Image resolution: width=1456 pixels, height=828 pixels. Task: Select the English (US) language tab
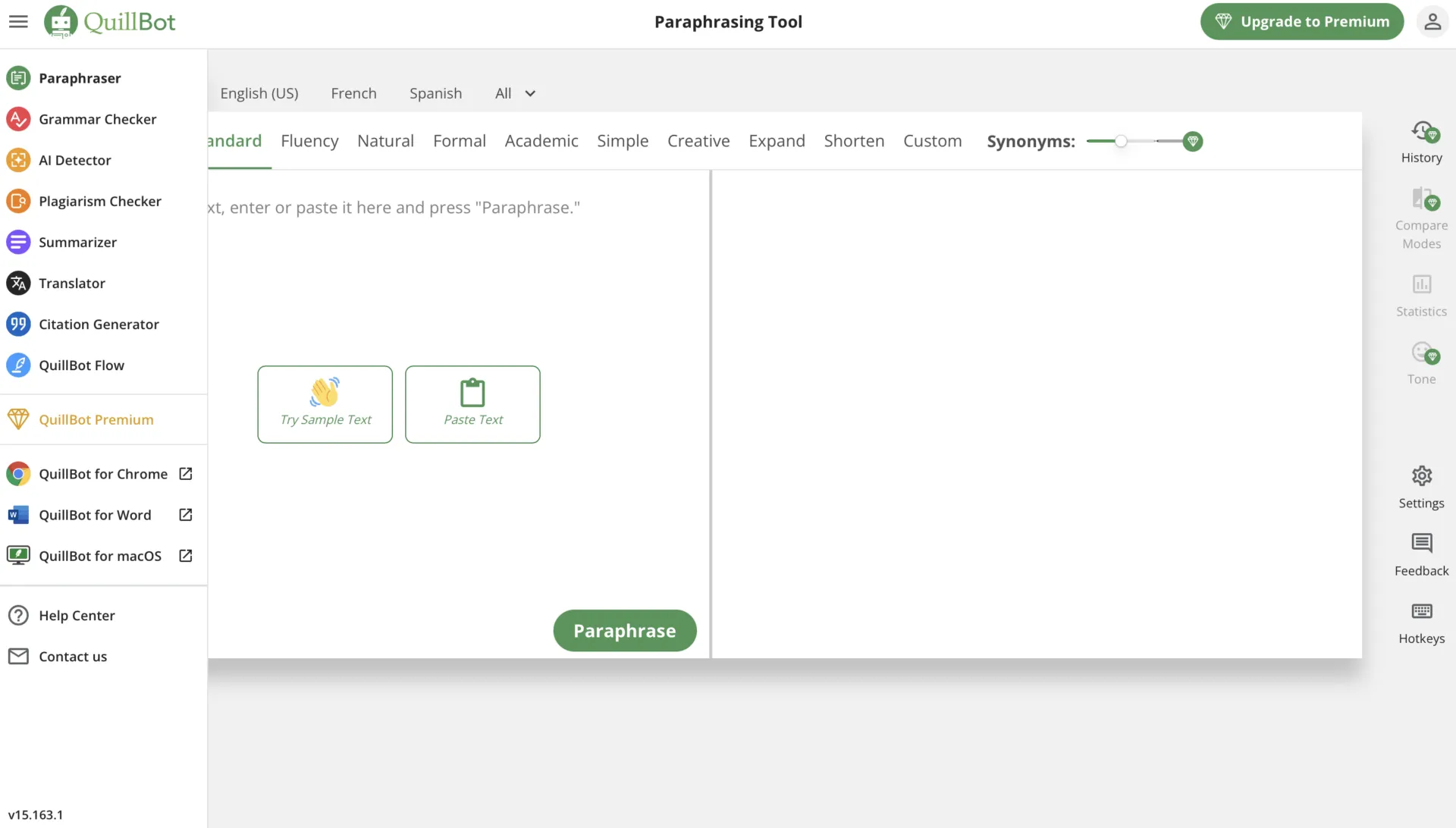pyautogui.click(x=259, y=93)
